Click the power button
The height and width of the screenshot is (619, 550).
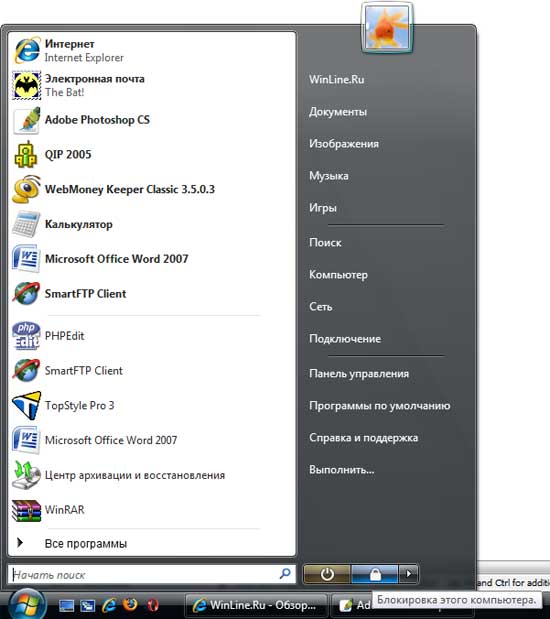327,574
